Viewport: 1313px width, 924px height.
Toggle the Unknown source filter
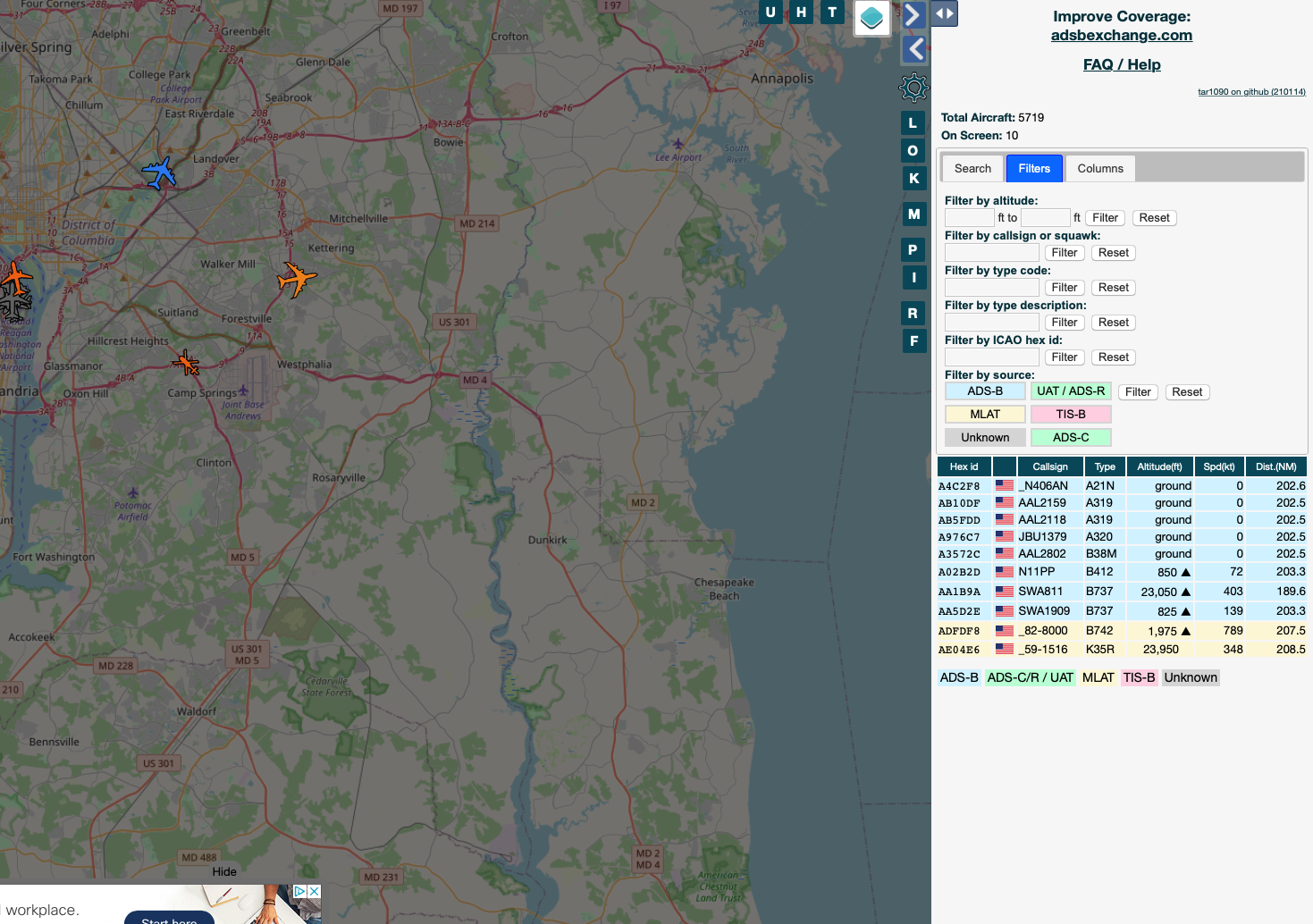[985, 438]
